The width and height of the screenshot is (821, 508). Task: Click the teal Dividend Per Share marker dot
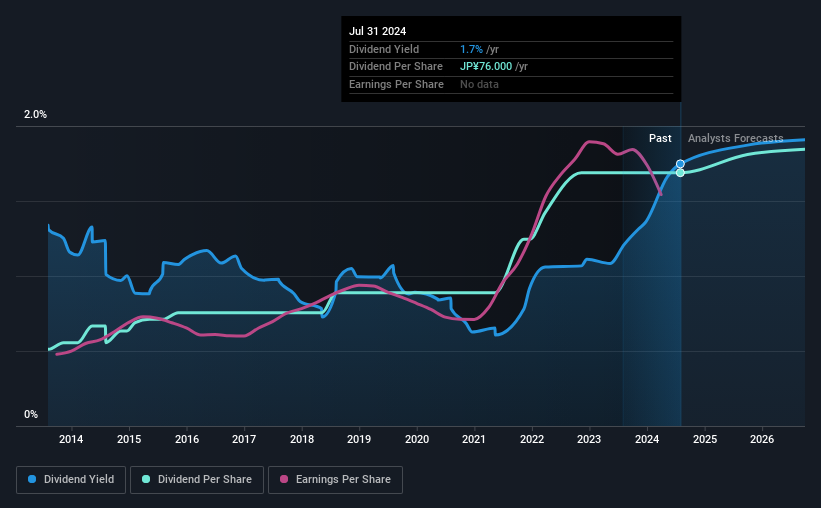click(x=680, y=173)
